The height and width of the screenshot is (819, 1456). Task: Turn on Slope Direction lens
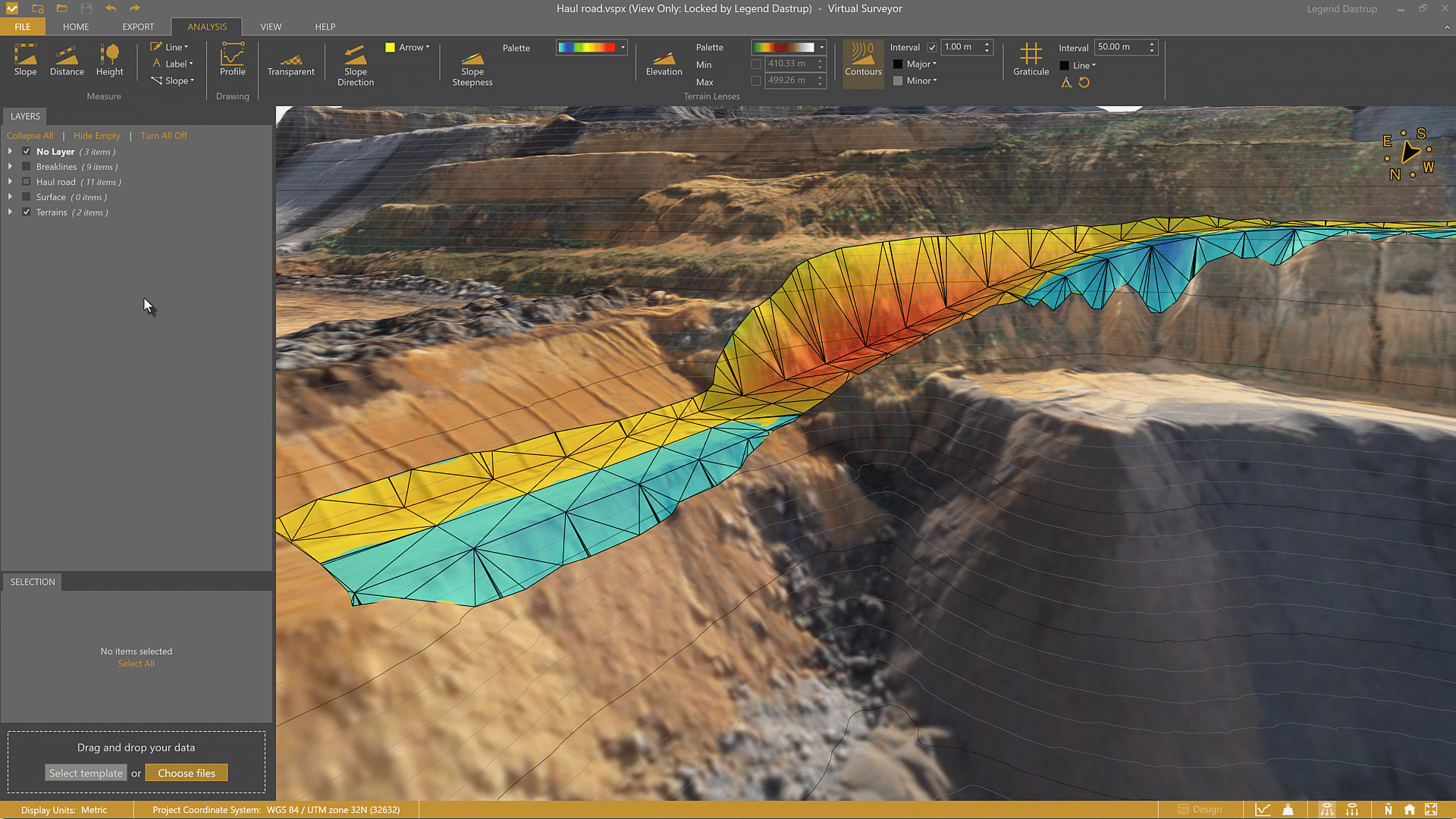355,65
